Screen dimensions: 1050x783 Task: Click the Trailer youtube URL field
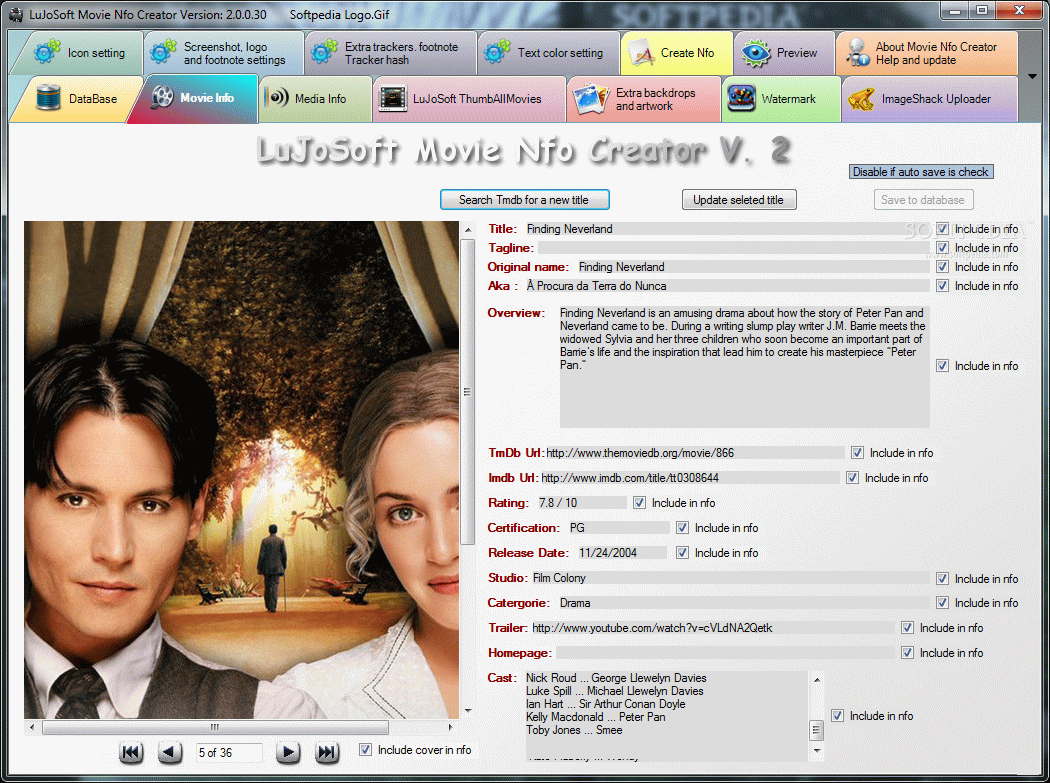click(x=712, y=628)
